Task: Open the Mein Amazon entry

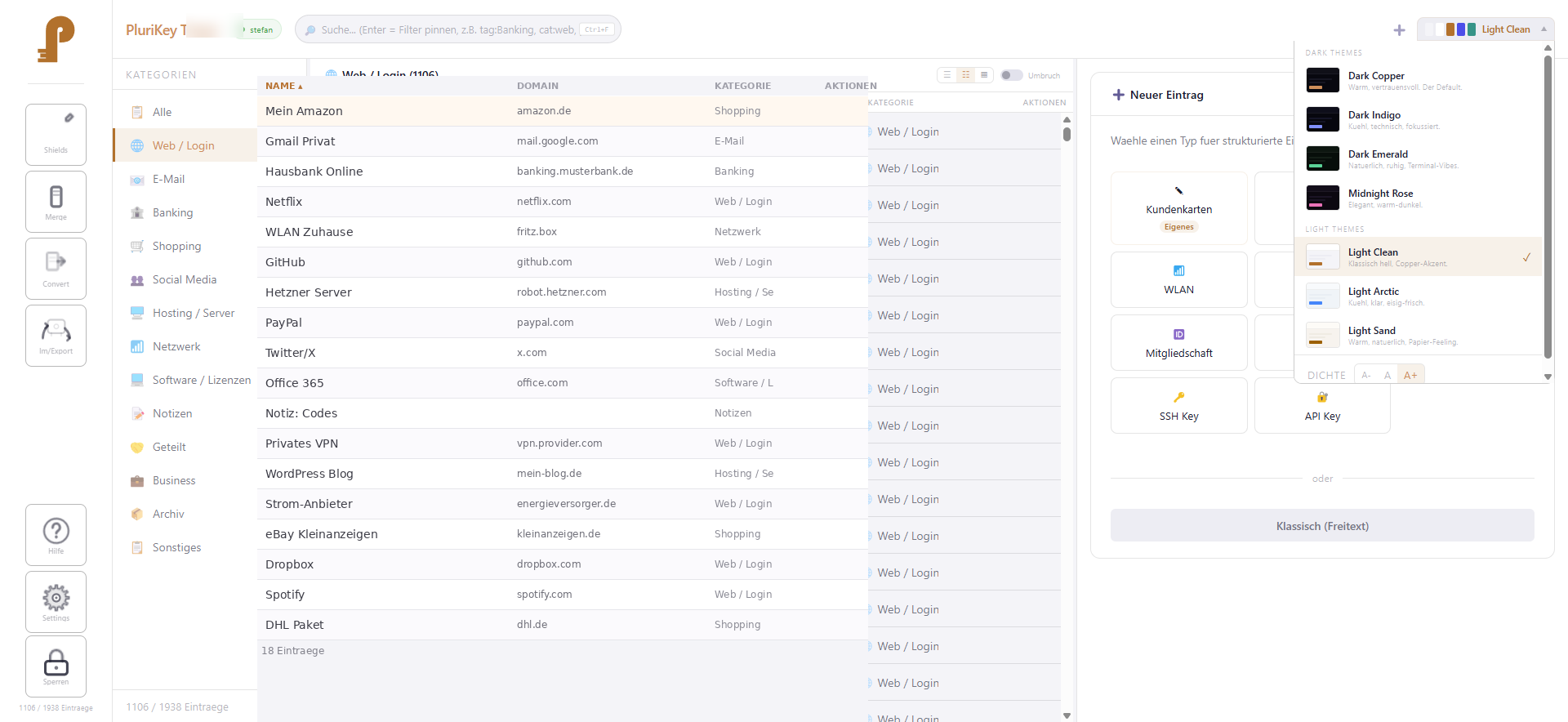Action: click(562, 111)
